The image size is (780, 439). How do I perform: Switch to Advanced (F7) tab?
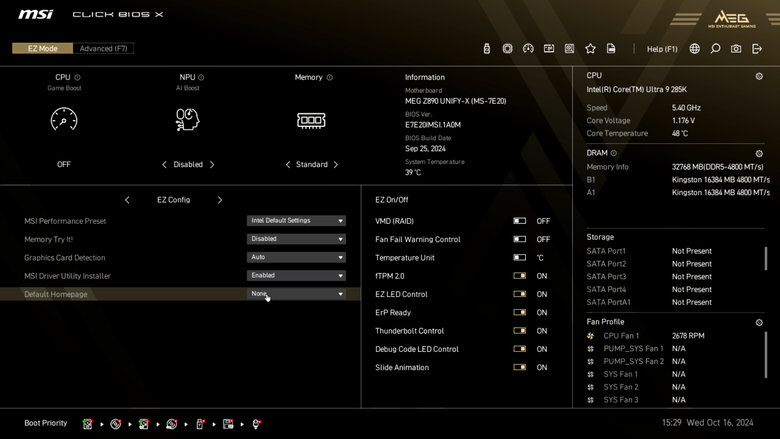click(x=103, y=48)
